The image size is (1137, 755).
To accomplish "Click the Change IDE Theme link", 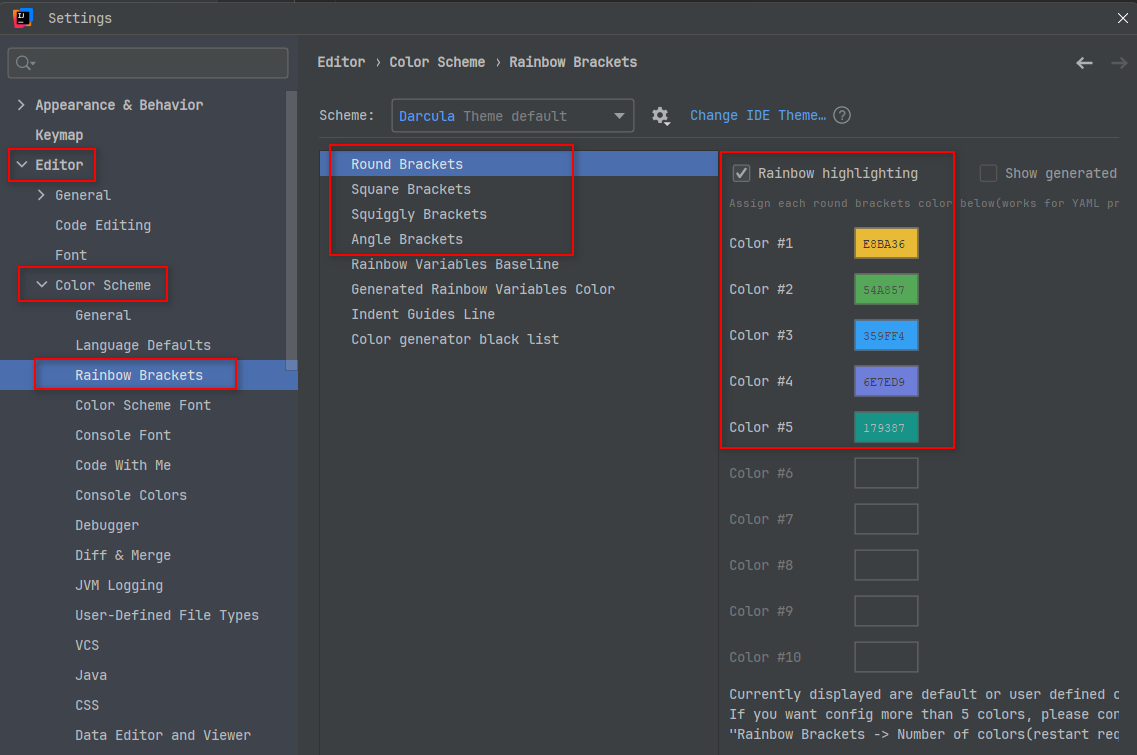I will [758, 115].
